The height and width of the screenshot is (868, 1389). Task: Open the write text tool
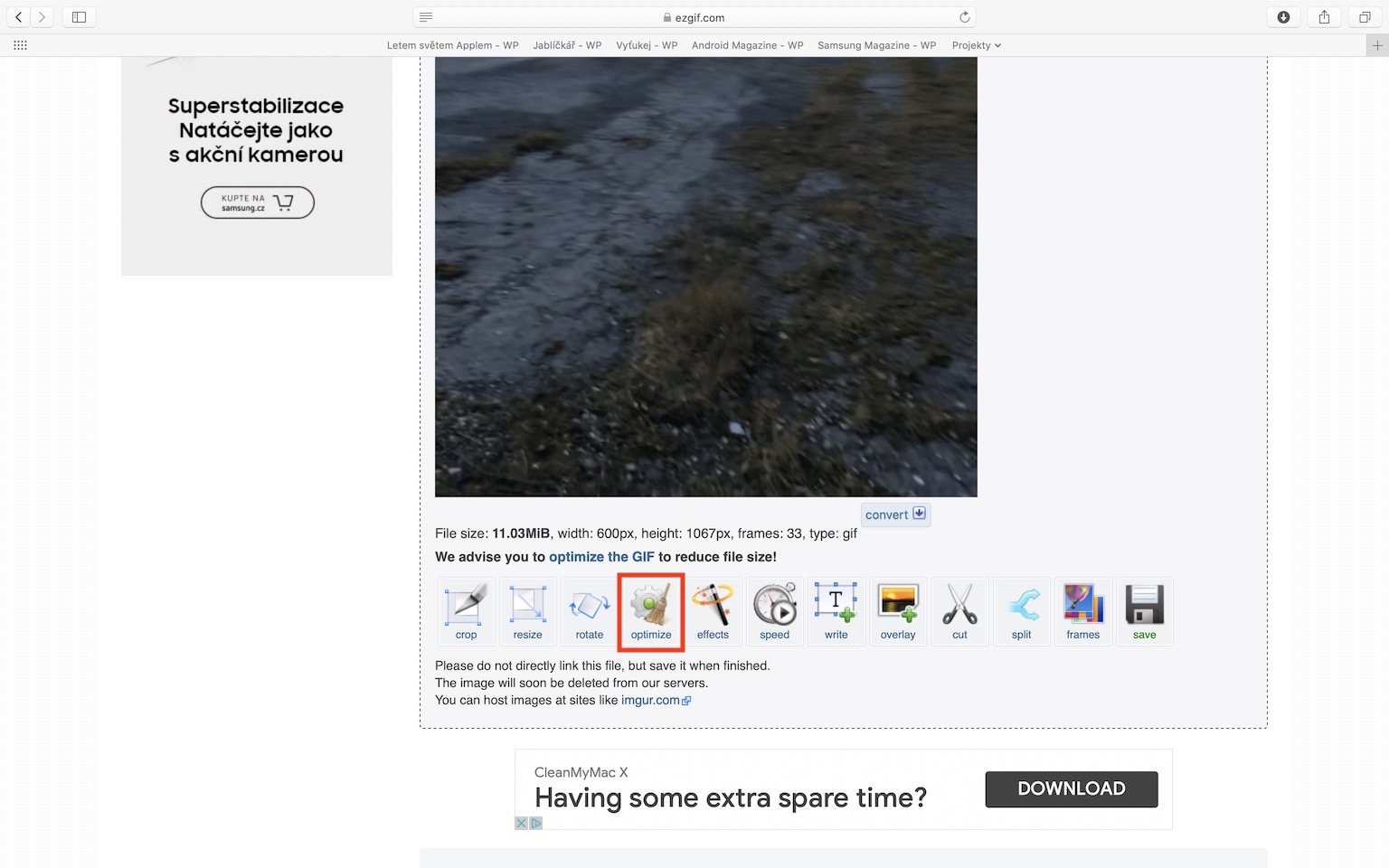point(836,611)
